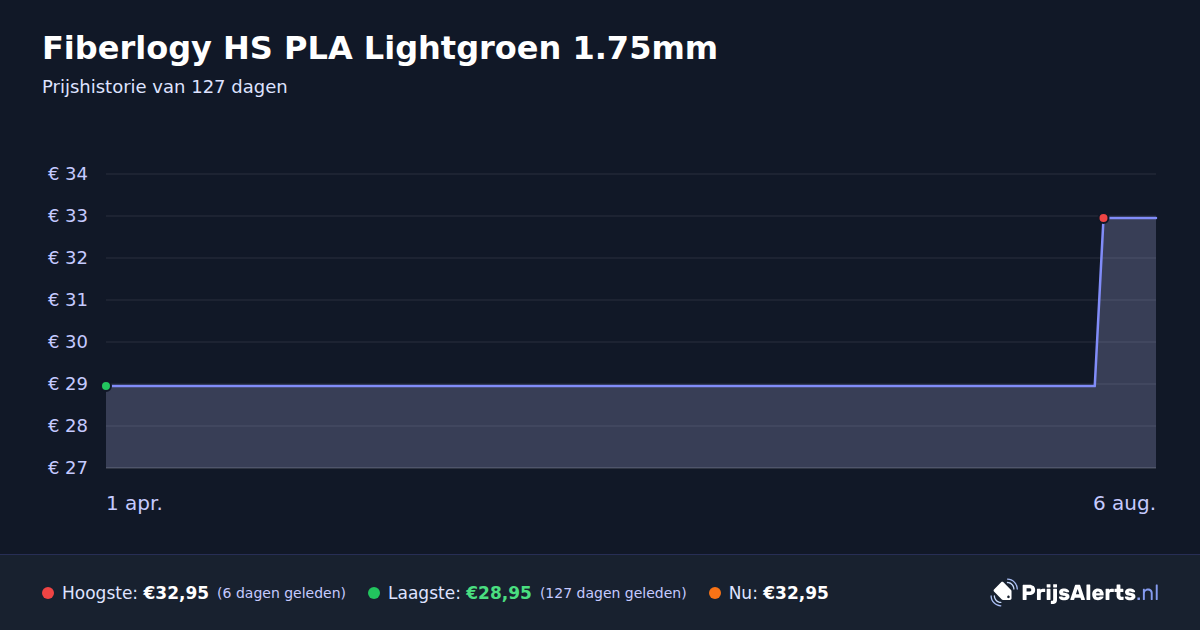The width and height of the screenshot is (1200, 630).
Task: Click the € 29 axis label
Action: [x=68, y=384]
